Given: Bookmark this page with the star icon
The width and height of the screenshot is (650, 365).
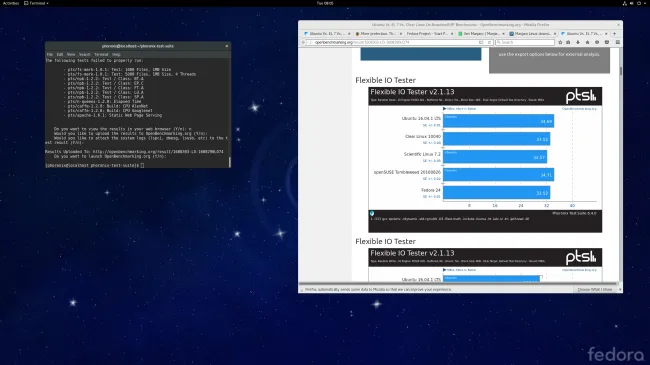Looking at the screenshot, I should click(x=560, y=42).
